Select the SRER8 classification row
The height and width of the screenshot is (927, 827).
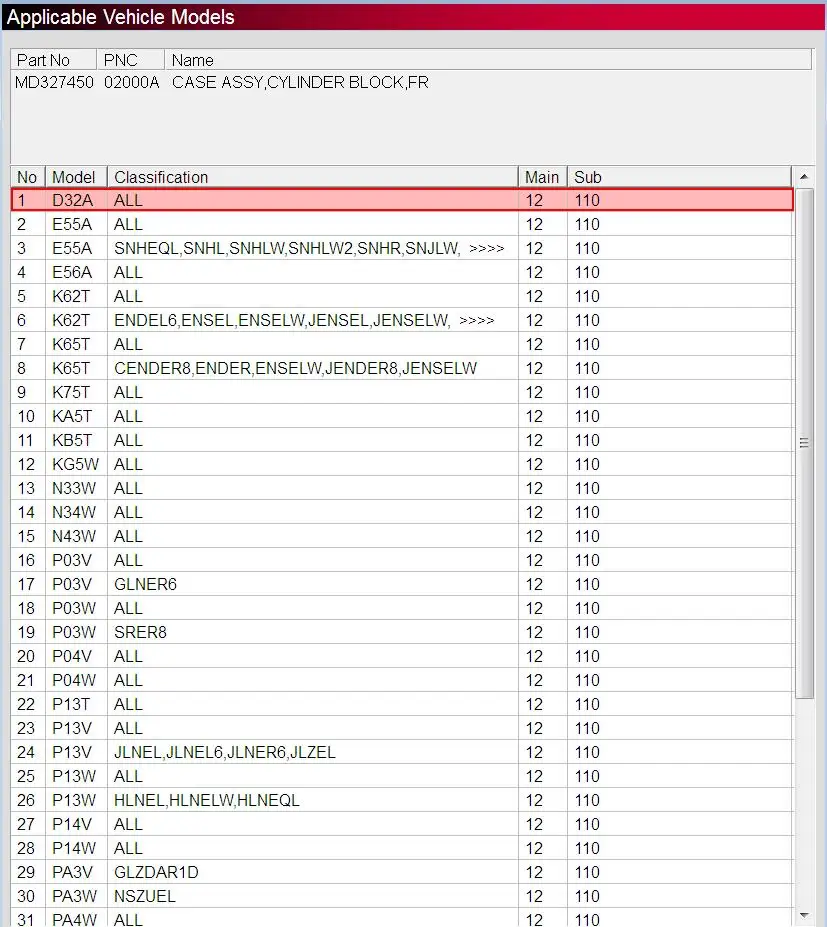coord(402,633)
